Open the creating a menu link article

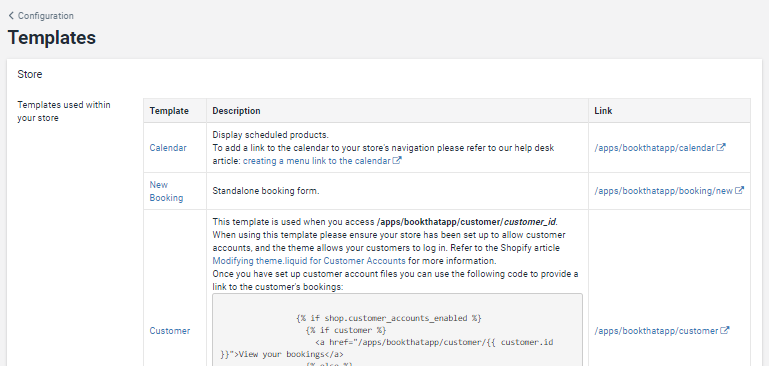(317, 160)
